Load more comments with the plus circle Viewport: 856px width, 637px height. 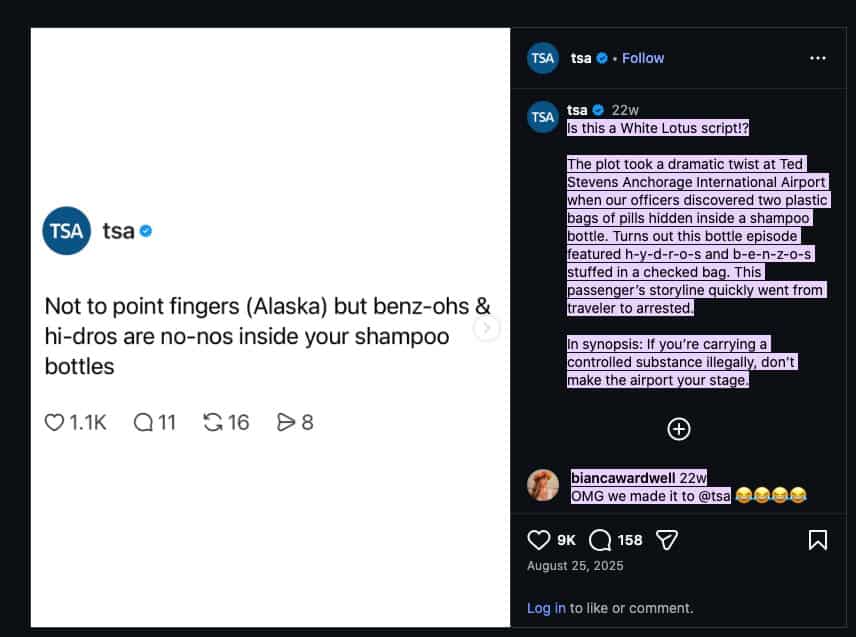pos(679,429)
